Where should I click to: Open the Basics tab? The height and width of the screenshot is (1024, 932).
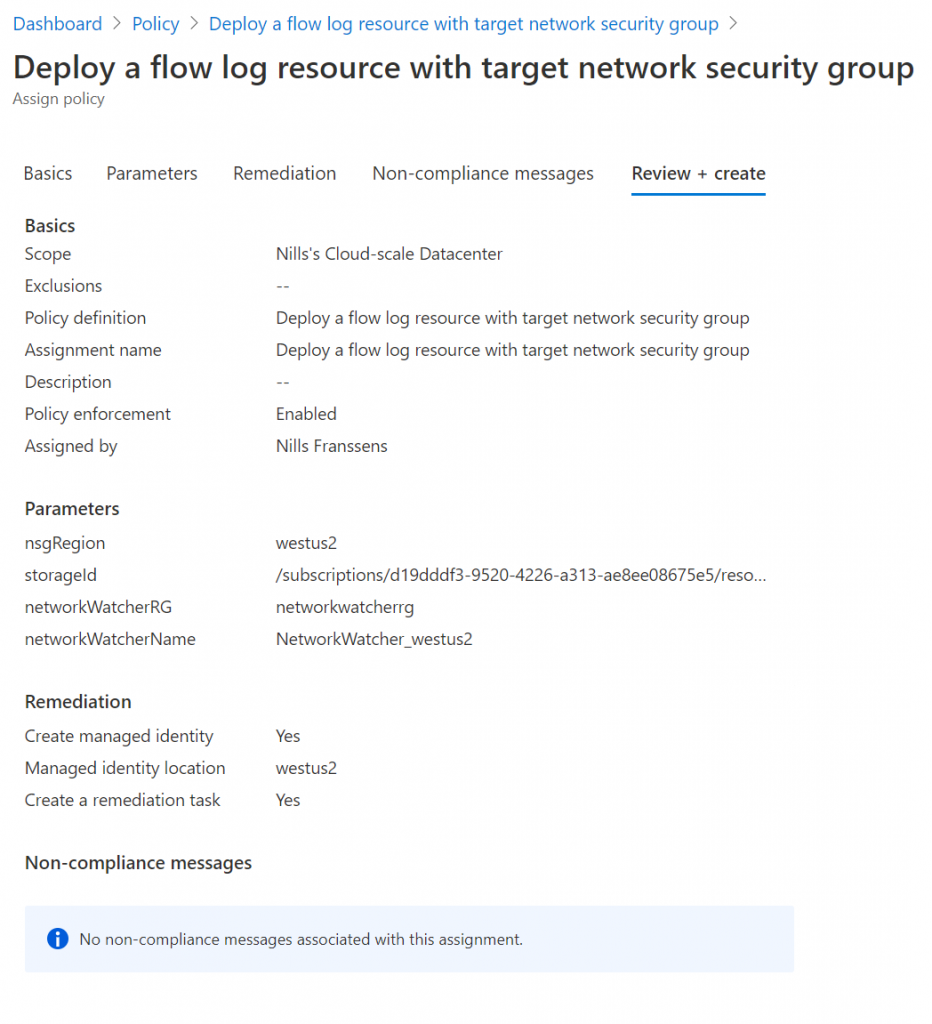(x=48, y=173)
